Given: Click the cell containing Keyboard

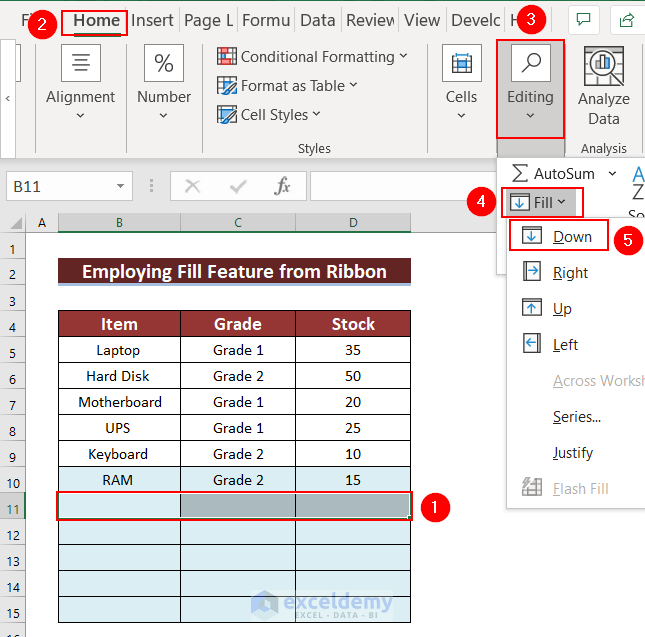Looking at the screenshot, I should (119, 454).
